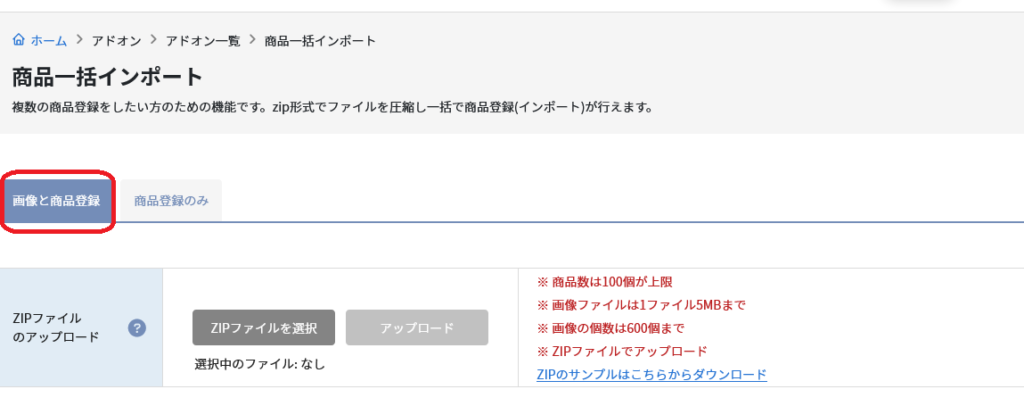Click the 選択中のファイル: なし status text
The height and width of the screenshot is (406, 1024).
tap(260, 364)
